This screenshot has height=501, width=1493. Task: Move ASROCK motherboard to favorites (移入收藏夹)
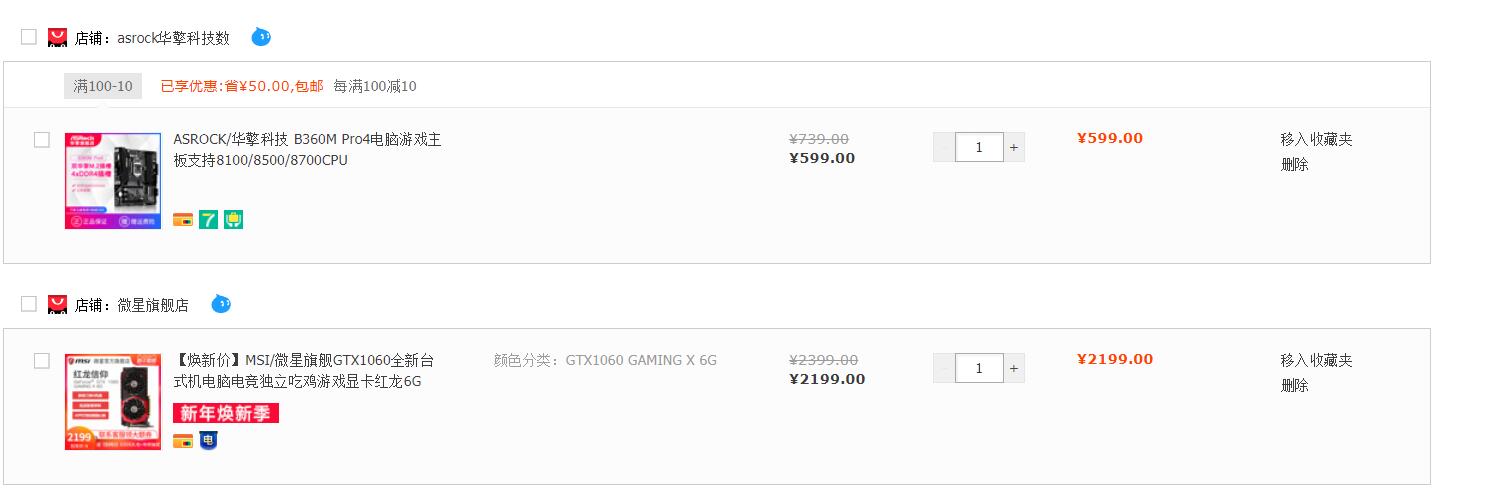[1316, 139]
